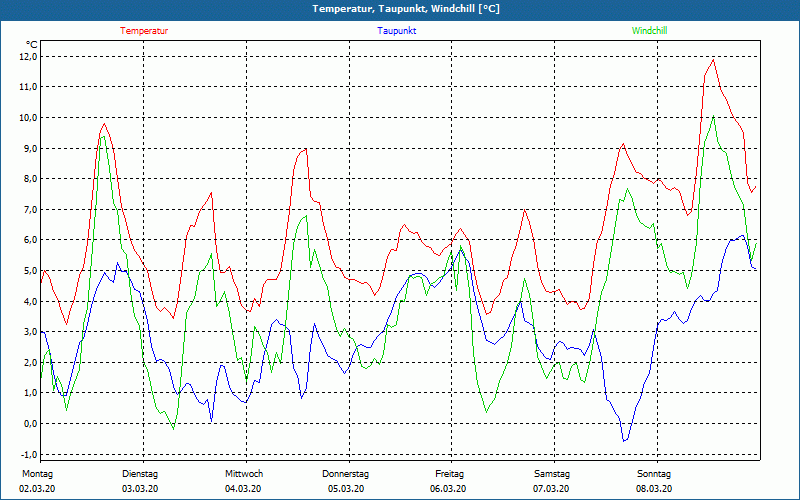This screenshot has width=800, height=500.
Task: Click the Montag day label
Action: click(x=37, y=474)
